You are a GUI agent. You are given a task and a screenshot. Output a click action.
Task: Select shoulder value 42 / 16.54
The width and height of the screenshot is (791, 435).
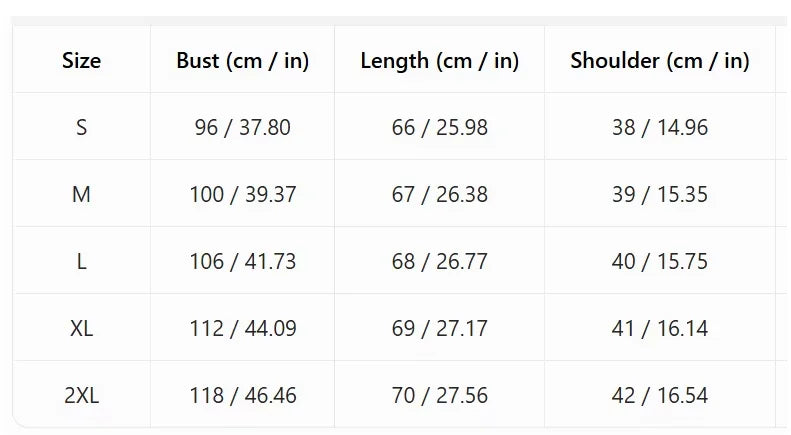click(660, 395)
